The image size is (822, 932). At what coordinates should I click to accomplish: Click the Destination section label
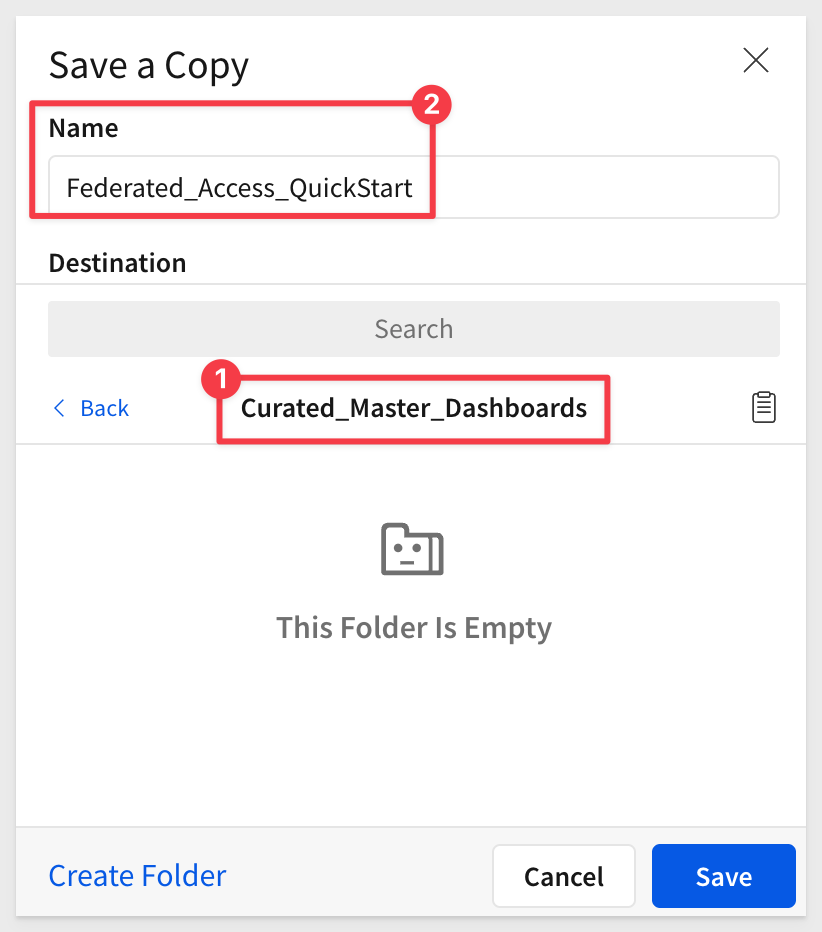(117, 263)
